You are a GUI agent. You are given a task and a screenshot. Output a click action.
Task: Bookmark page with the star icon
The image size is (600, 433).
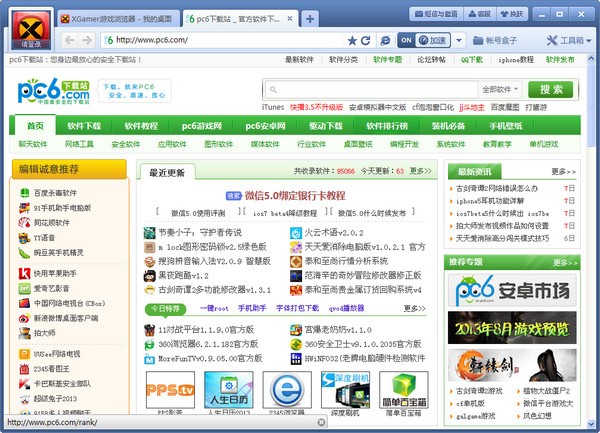click(x=352, y=41)
